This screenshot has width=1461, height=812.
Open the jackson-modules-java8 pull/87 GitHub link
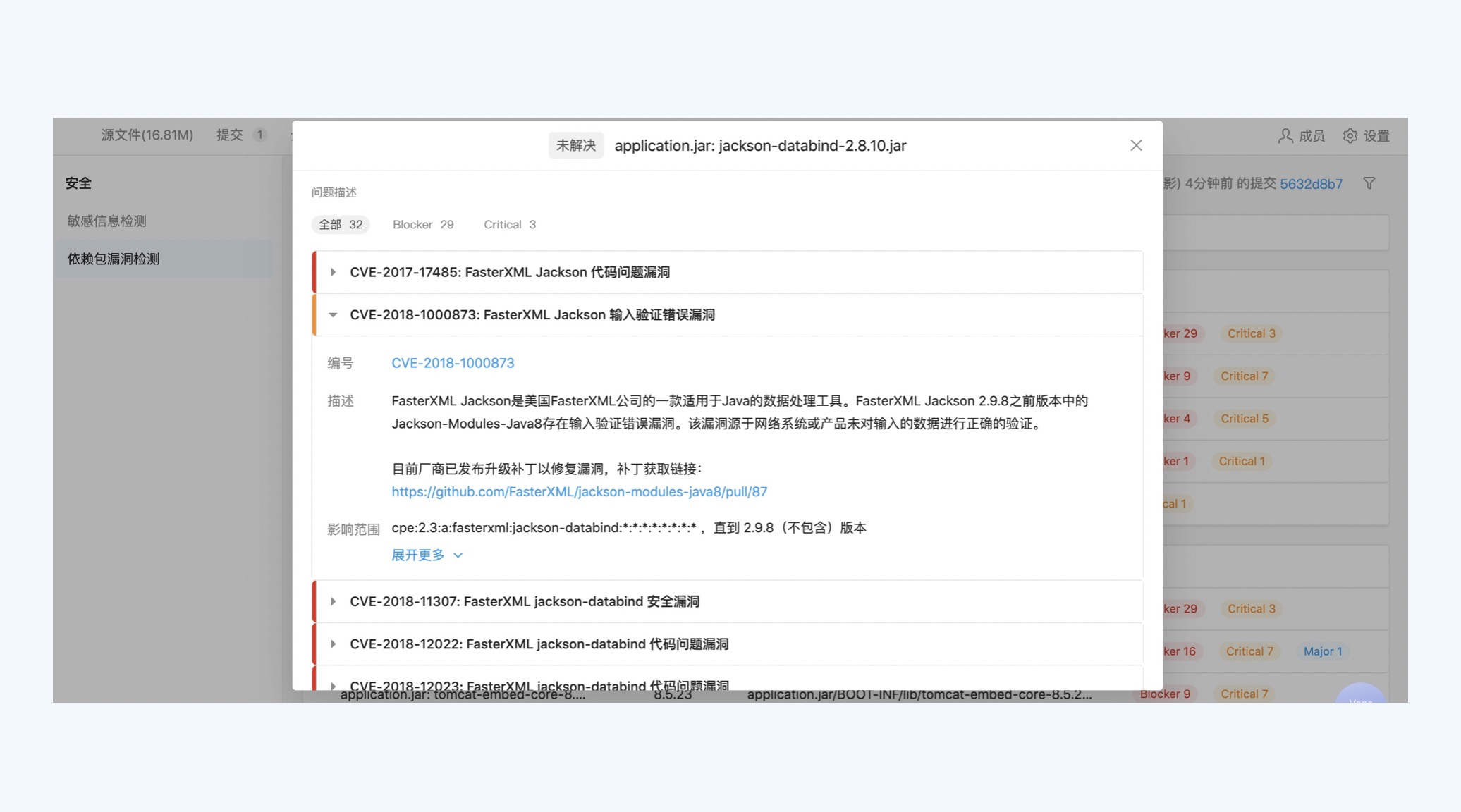tap(580, 491)
